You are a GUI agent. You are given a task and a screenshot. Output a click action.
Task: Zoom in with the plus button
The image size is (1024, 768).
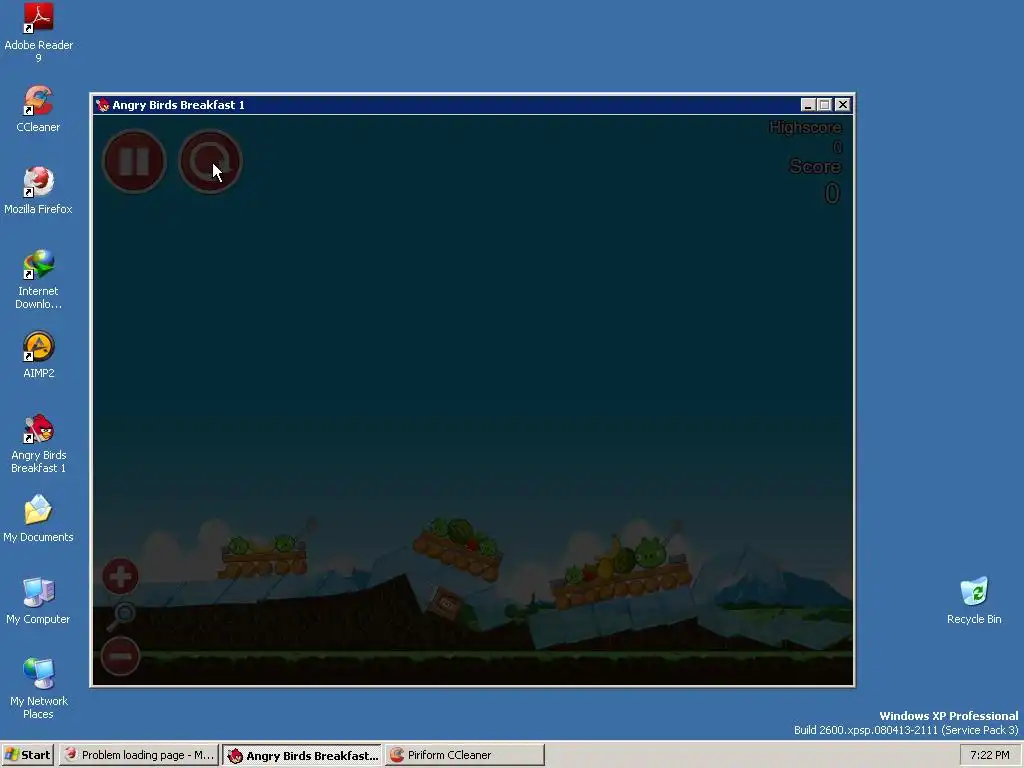click(x=120, y=577)
